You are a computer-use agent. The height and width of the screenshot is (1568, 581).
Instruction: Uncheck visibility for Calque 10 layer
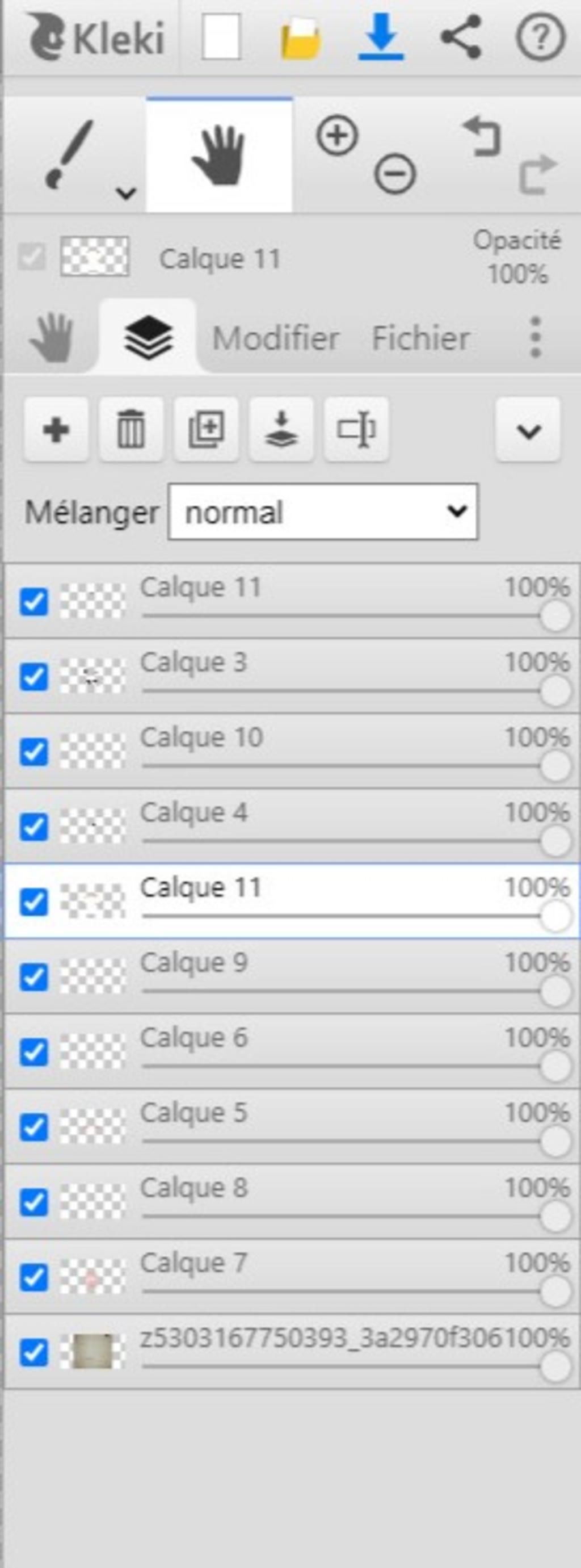pyautogui.click(x=33, y=752)
